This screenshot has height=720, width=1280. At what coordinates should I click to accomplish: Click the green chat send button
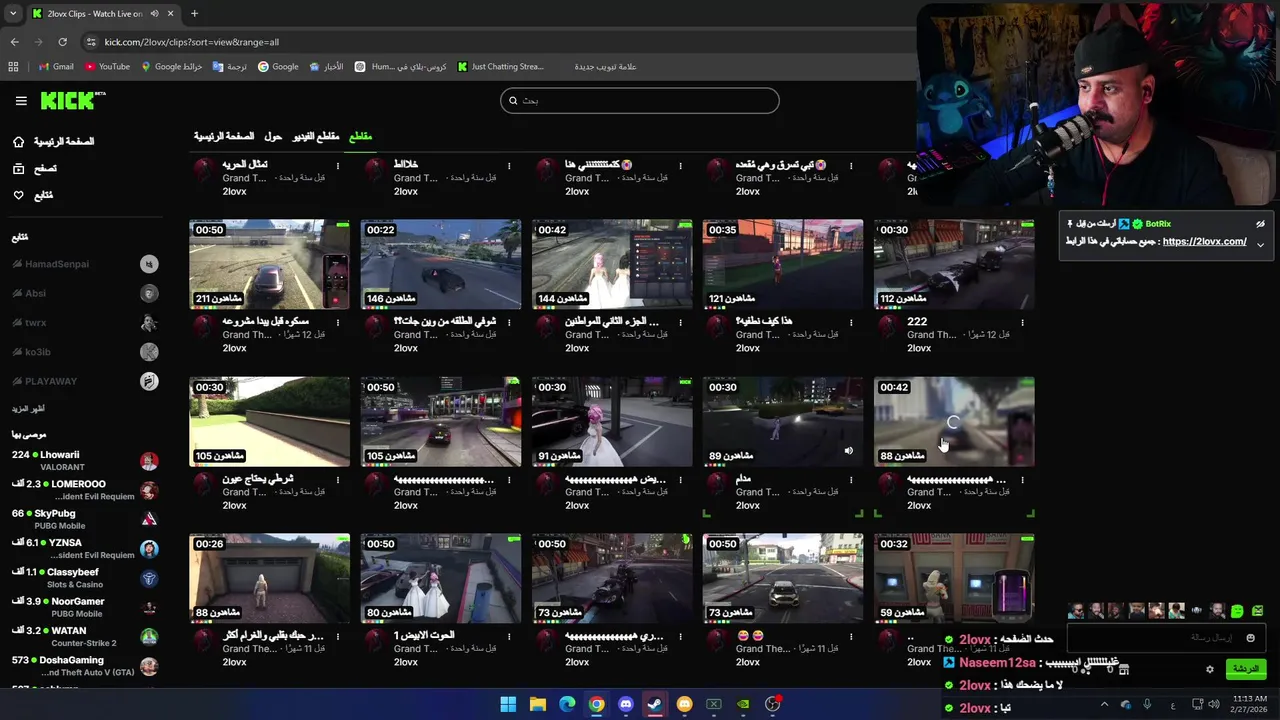point(1245,669)
